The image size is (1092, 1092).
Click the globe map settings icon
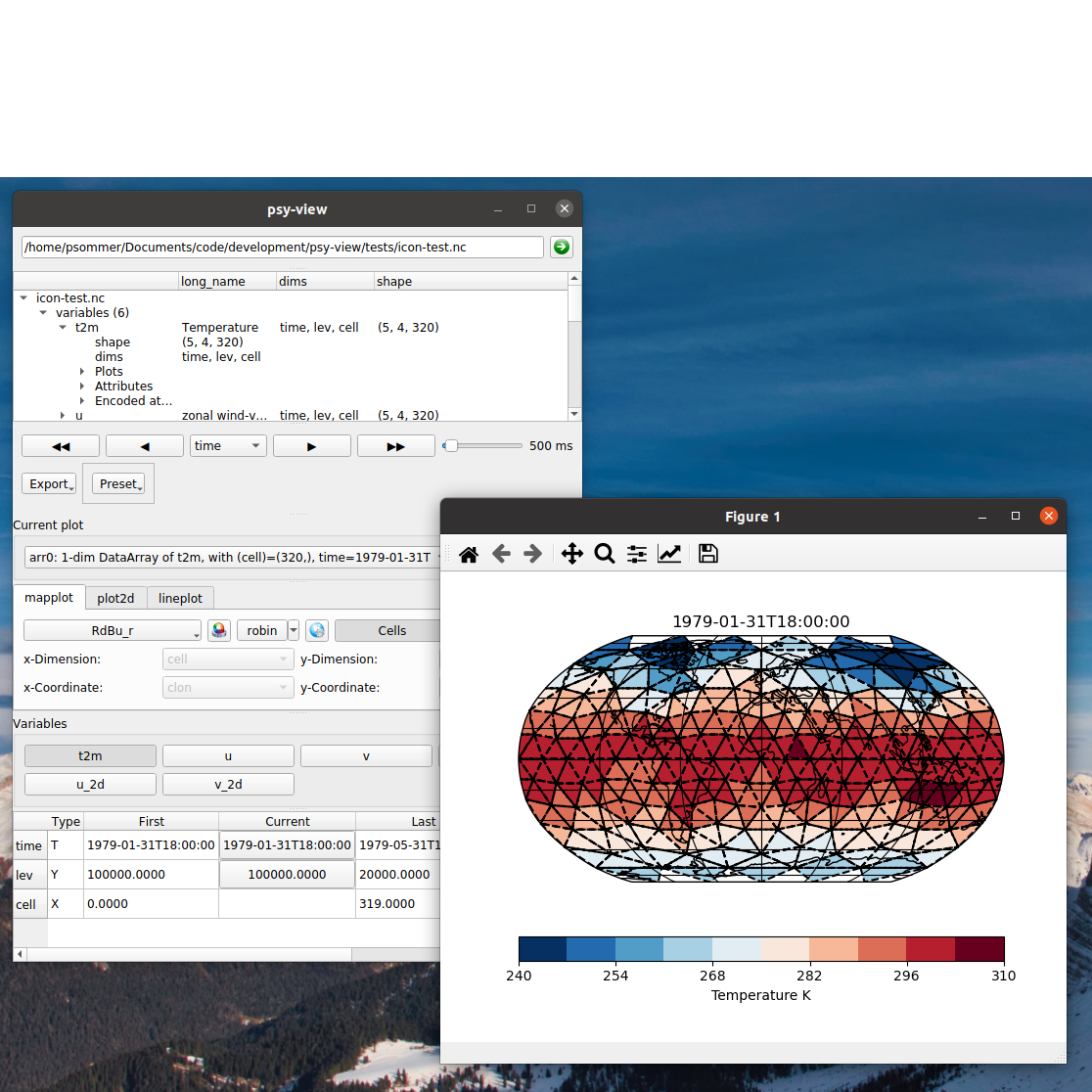click(317, 630)
